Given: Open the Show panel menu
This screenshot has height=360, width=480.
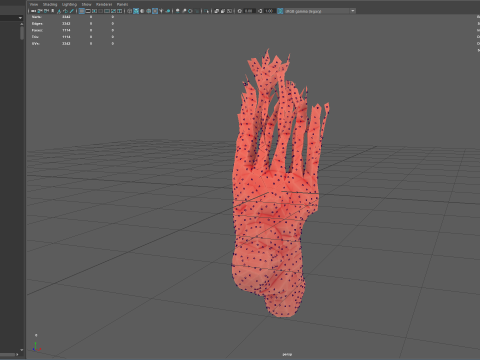Looking at the screenshot, I should [86, 4].
